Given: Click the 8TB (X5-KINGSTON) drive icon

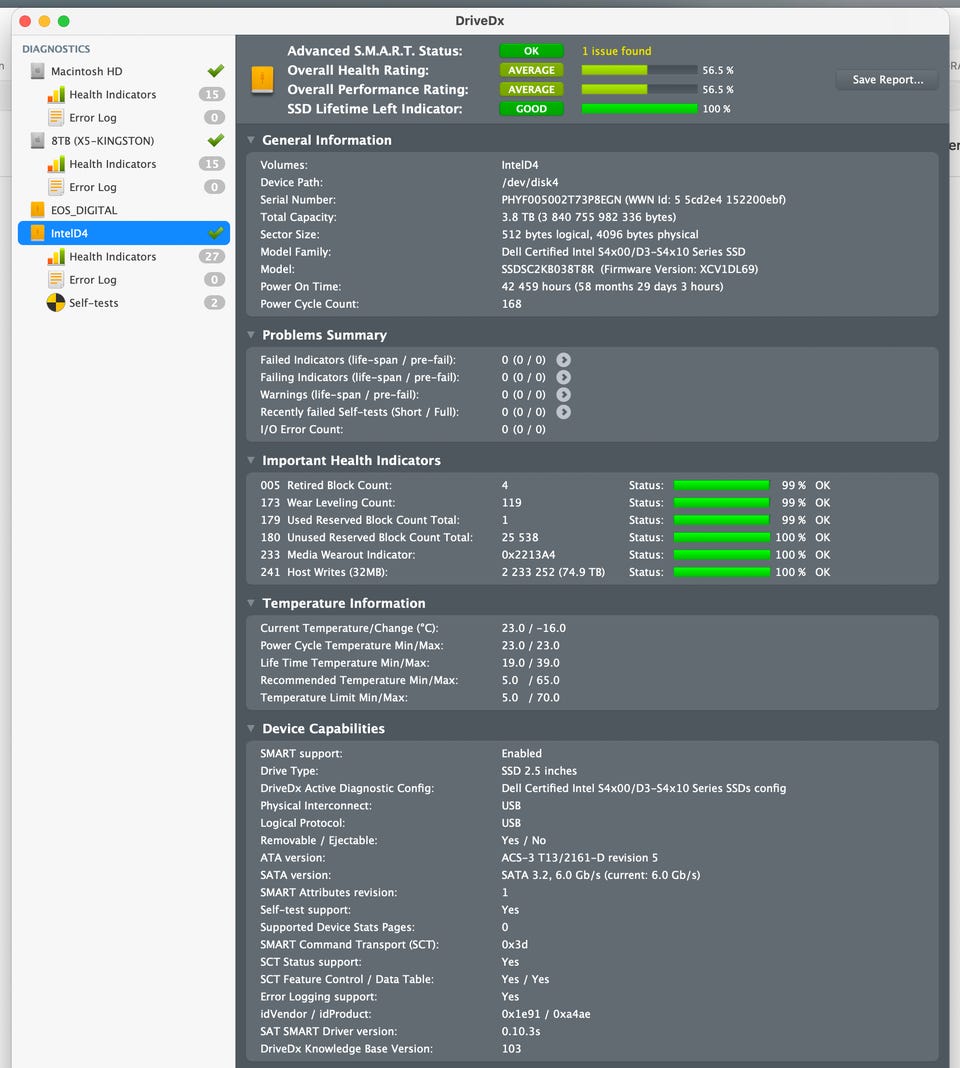Looking at the screenshot, I should coord(37,141).
